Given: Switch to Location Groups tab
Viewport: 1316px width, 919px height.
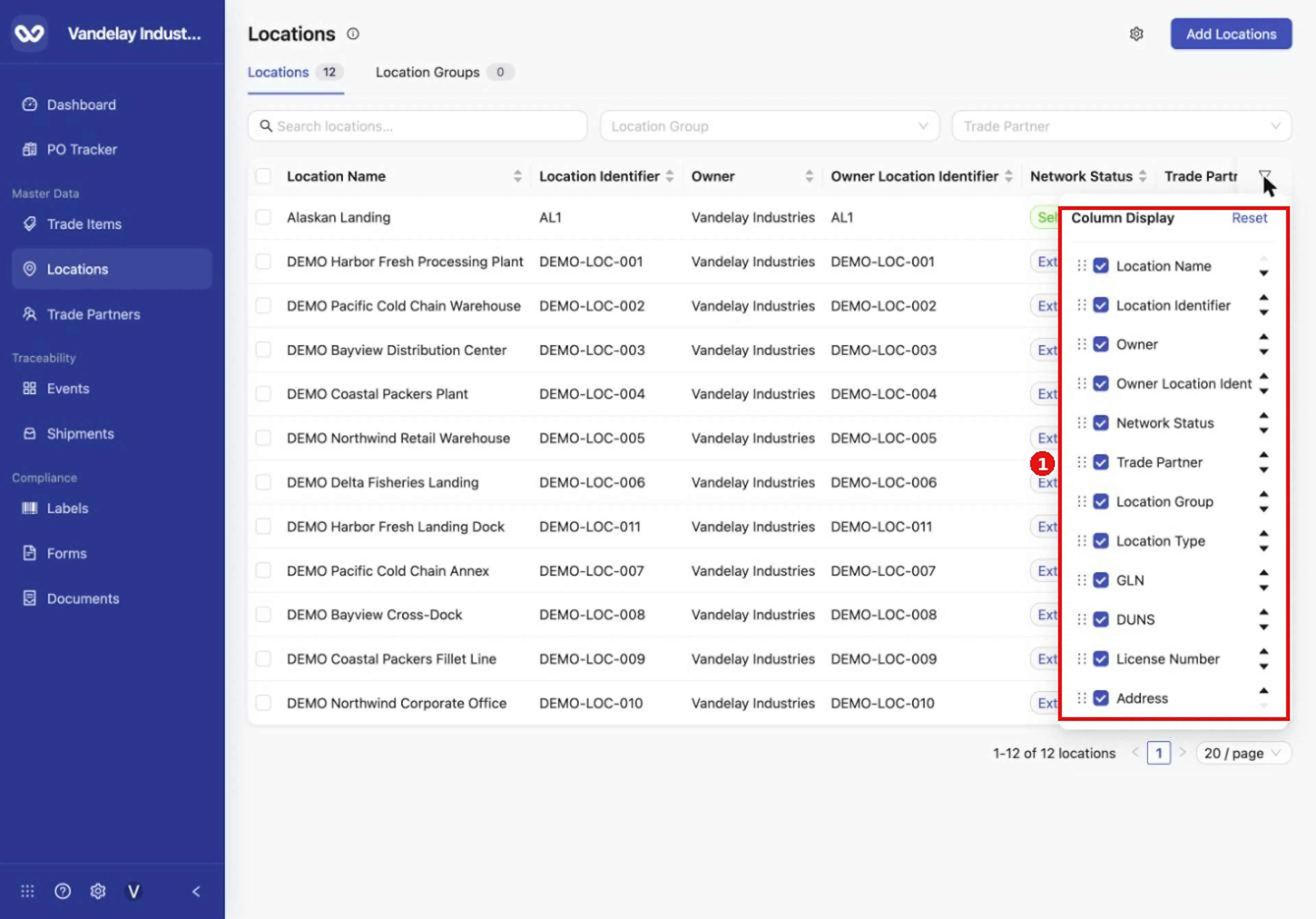Looking at the screenshot, I should 444,72.
